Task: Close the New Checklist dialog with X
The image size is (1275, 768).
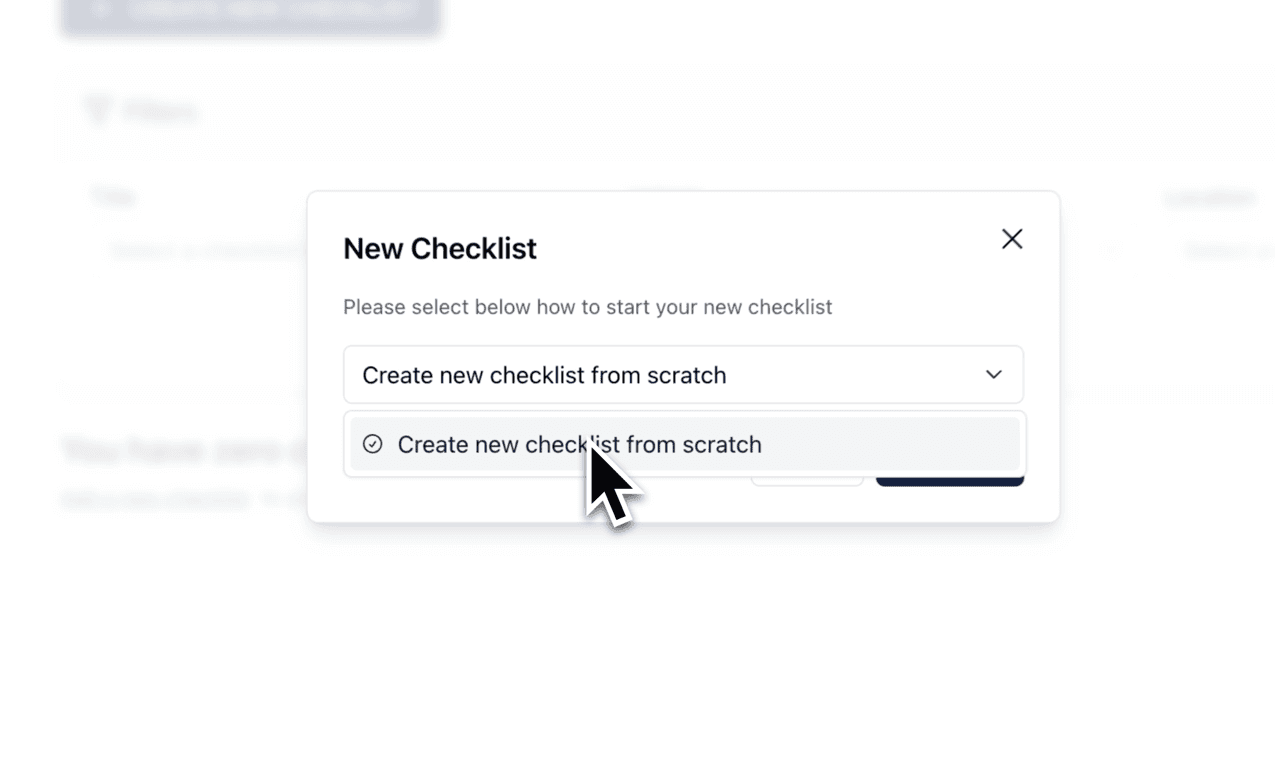Action: [x=1012, y=239]
